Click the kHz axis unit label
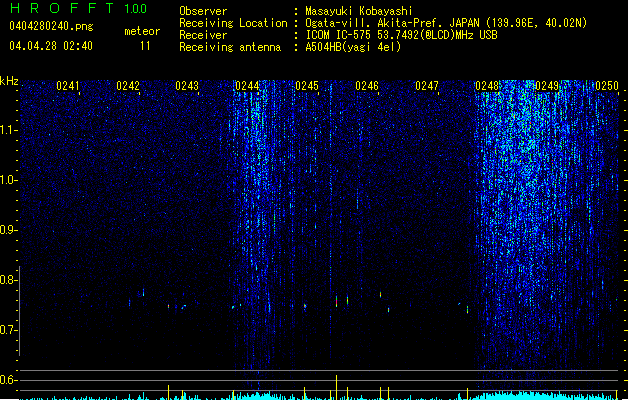This screenshot has height=400, width=629. 9,81
